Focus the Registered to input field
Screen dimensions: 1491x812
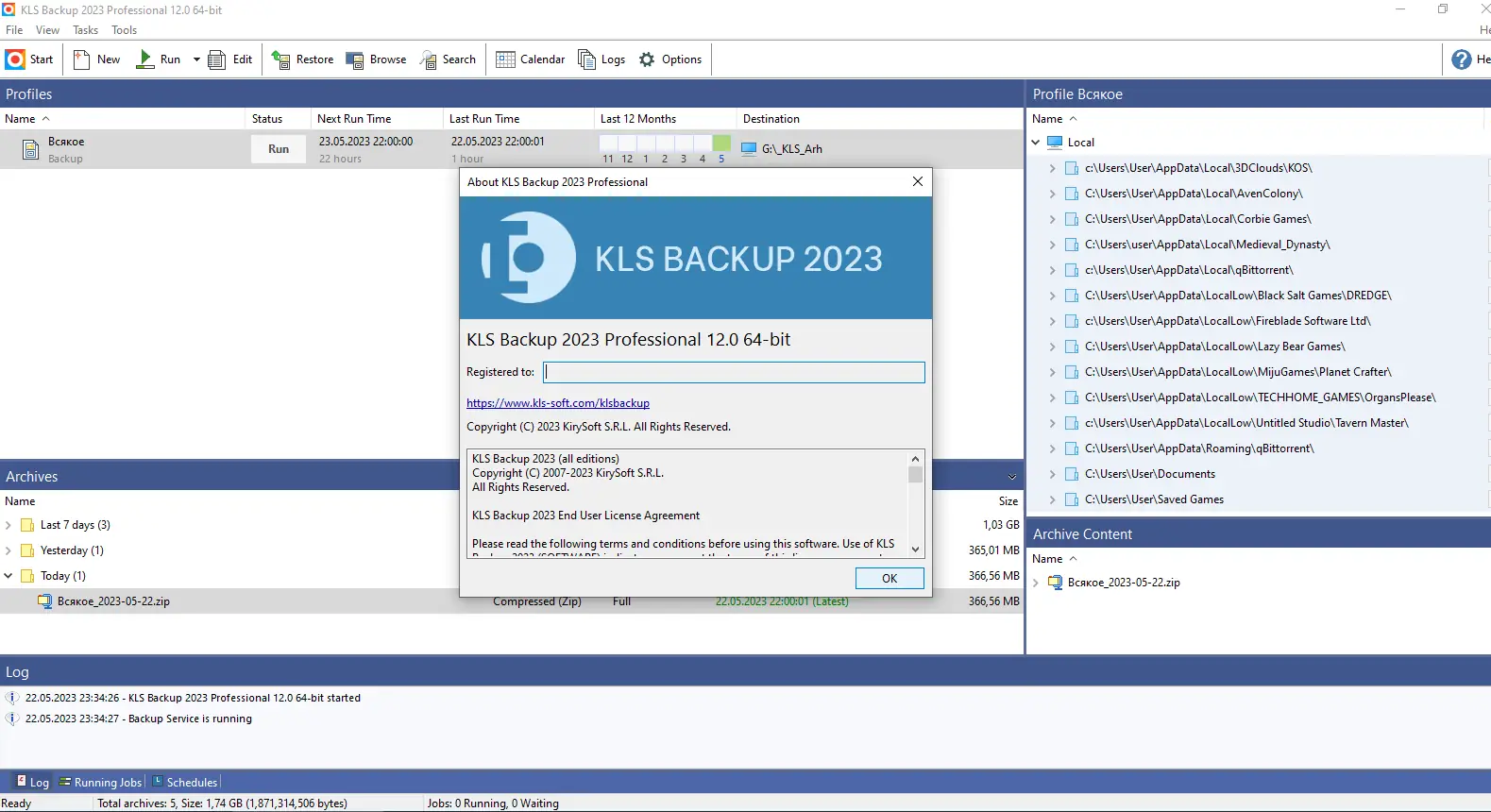(734, 372)
